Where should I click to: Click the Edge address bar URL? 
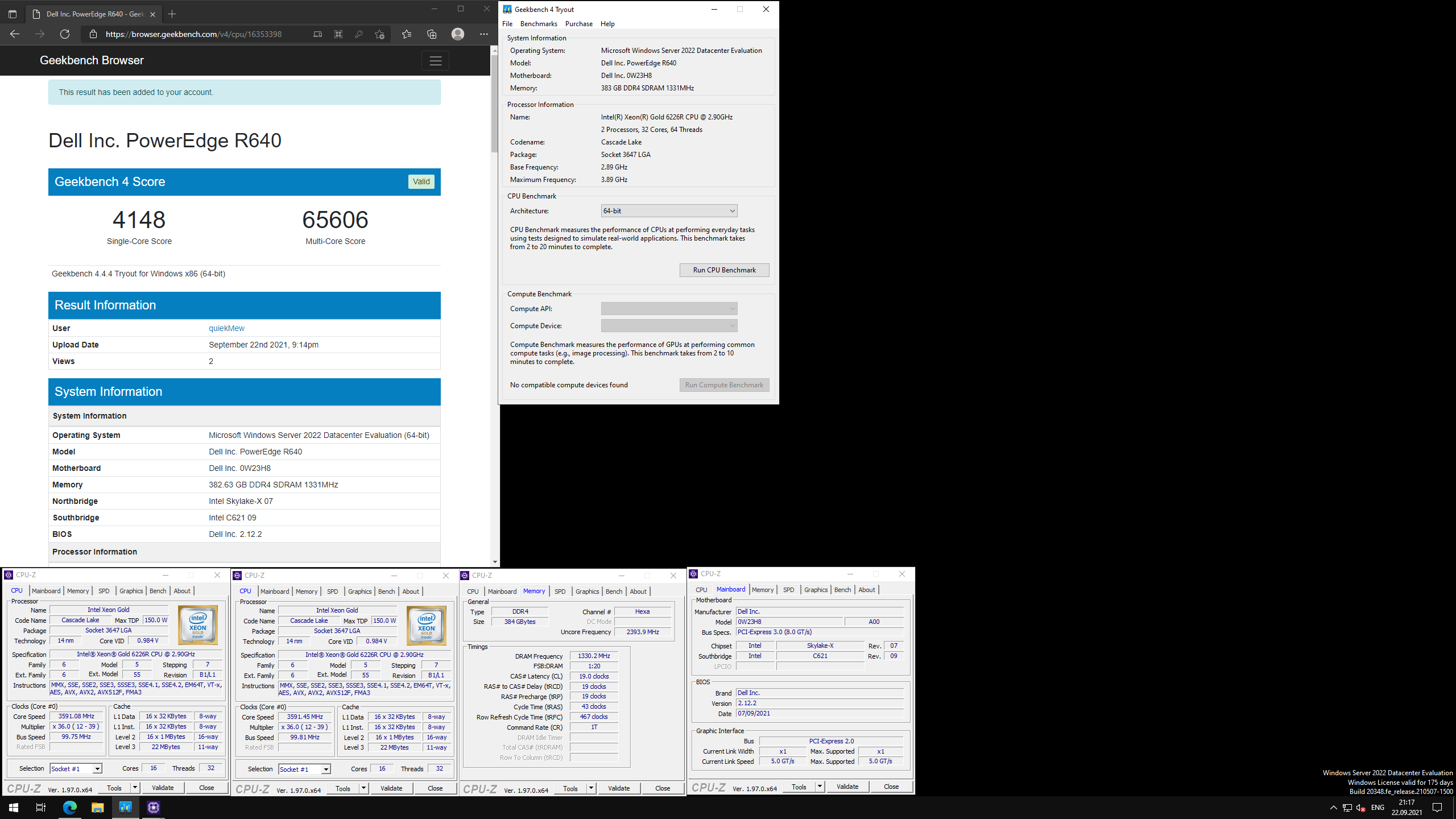tap(193, 34)
